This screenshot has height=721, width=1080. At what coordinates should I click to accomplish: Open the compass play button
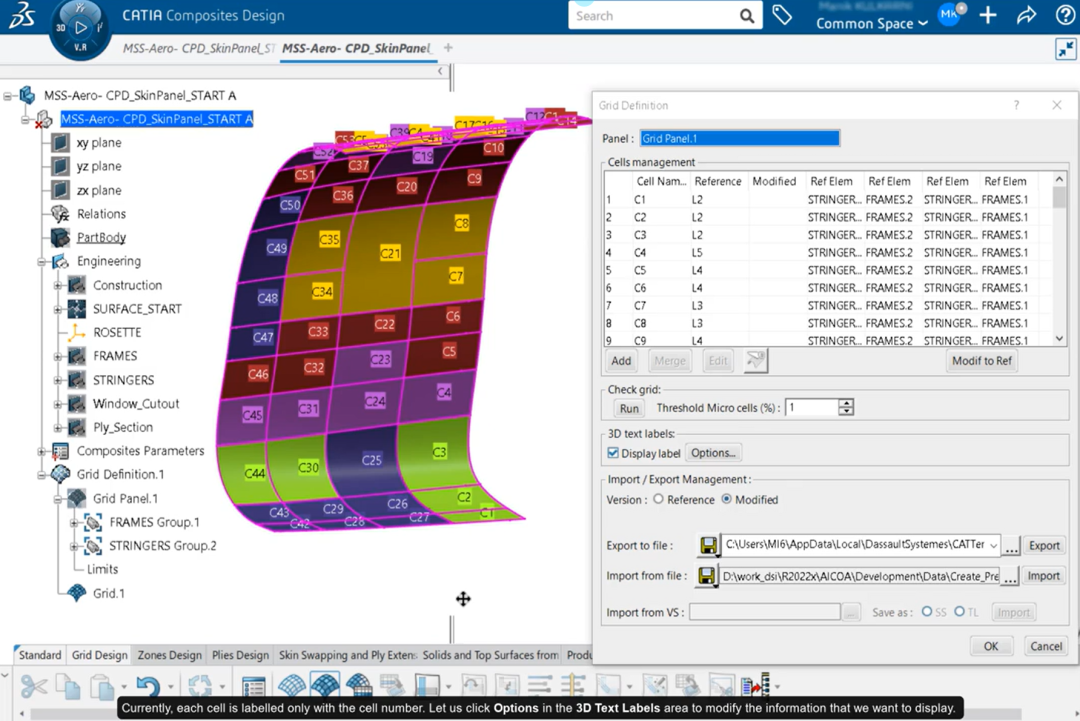[81, 28]
